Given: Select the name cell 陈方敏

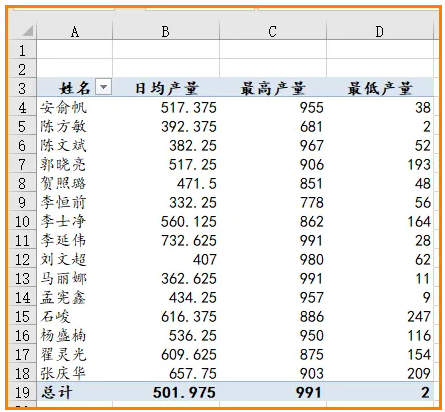Looking at the screenshot, I should (75, 126).
